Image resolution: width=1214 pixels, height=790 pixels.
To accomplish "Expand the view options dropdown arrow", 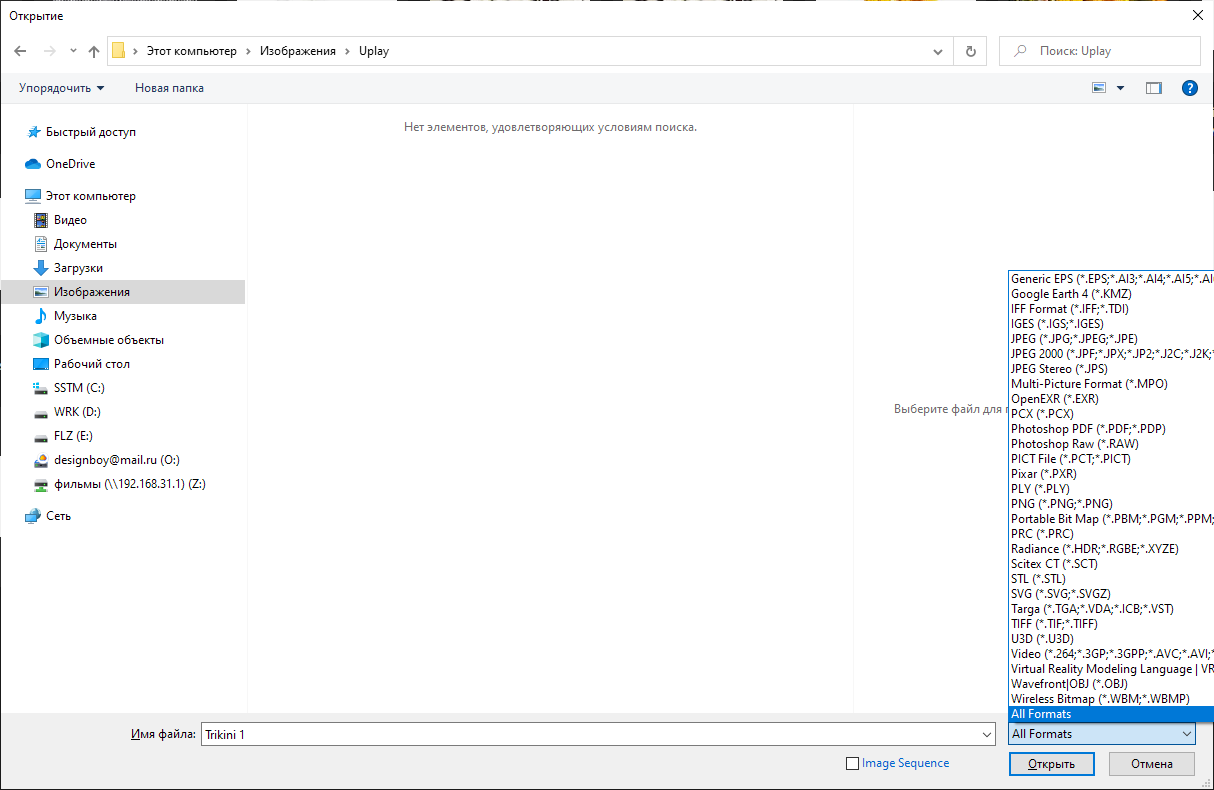I will point(1121,88).
